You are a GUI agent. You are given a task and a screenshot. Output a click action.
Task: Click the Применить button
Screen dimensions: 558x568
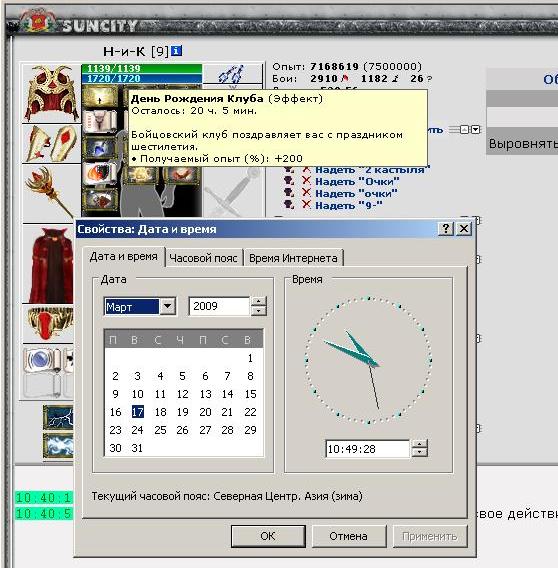tap(430, 536)
